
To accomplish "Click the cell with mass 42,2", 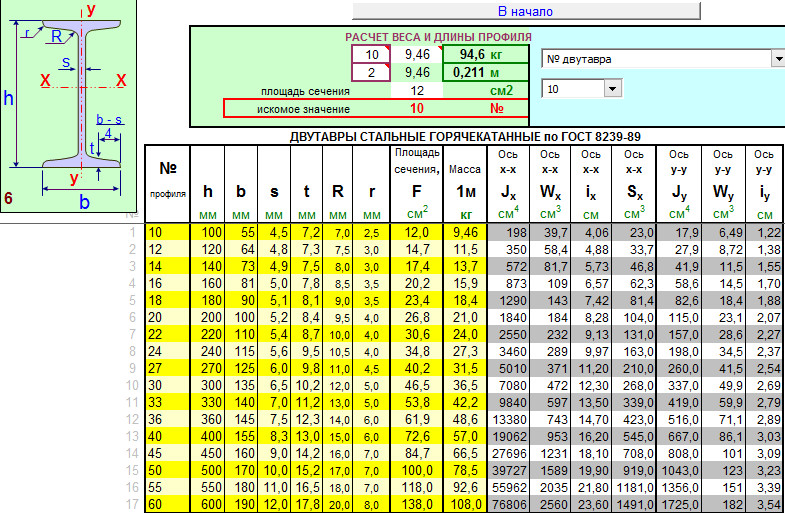I will [x=465, y=402].
